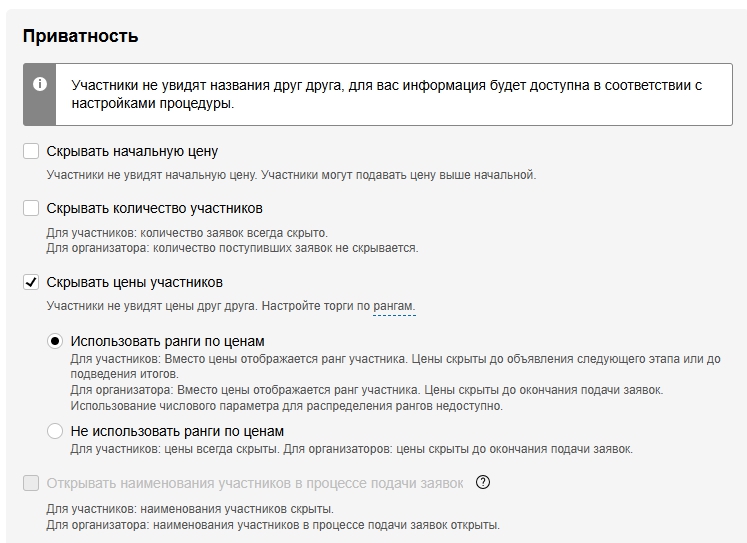
Task: Click the «наименования участников скрыты» hint line
Action: click(x=190, y=509)
